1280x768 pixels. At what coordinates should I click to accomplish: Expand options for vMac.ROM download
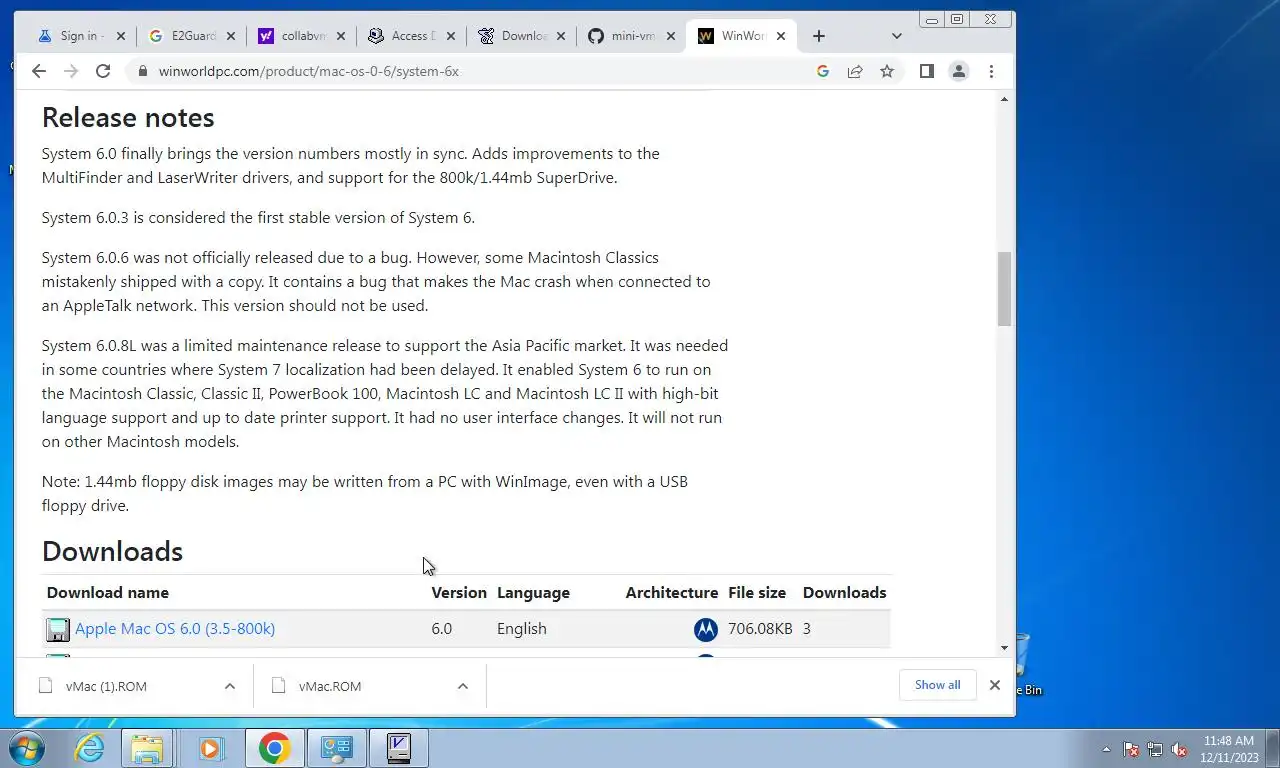(x=463, y=686)
